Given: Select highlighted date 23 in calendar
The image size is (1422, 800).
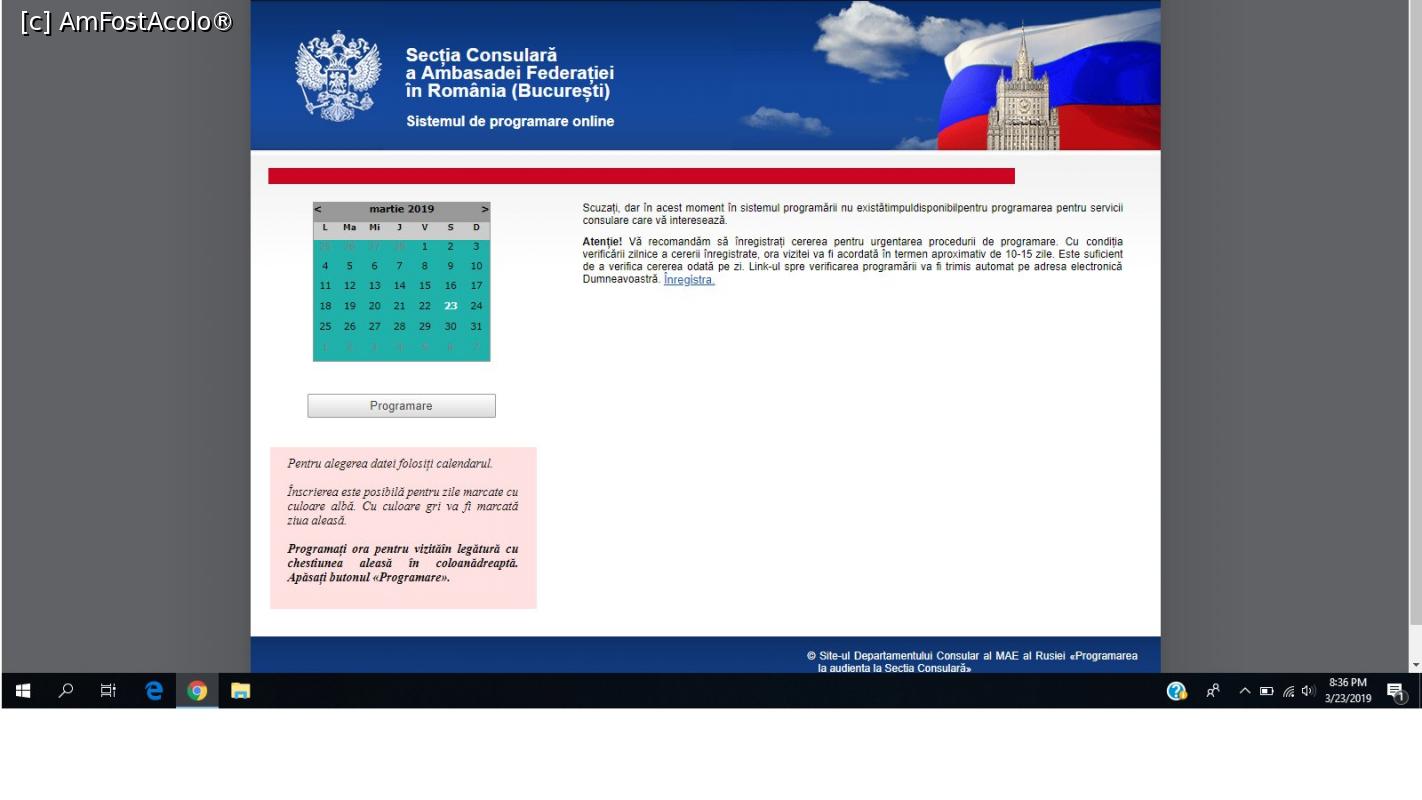Looking at the screenshot, I should [x=451, y=306].
